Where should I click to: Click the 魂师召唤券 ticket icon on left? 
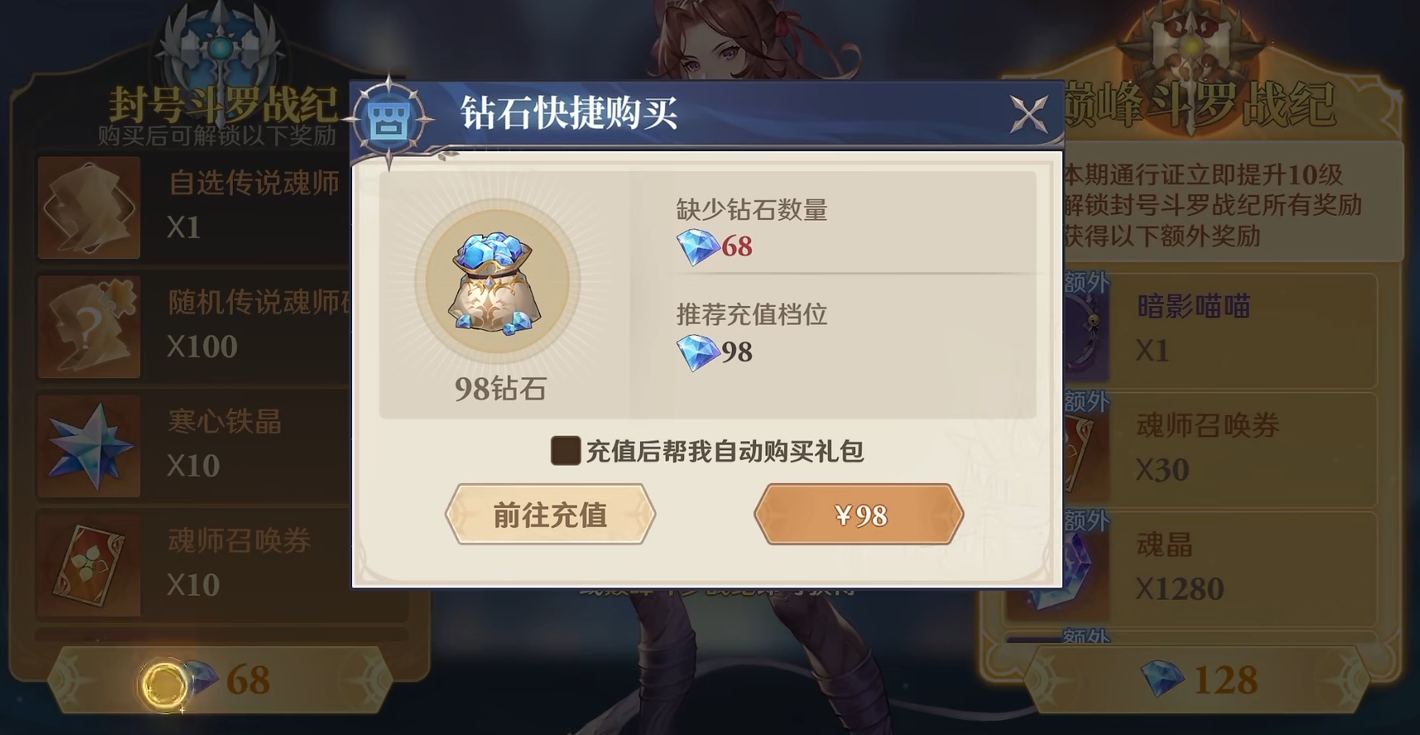pos(88,565)
